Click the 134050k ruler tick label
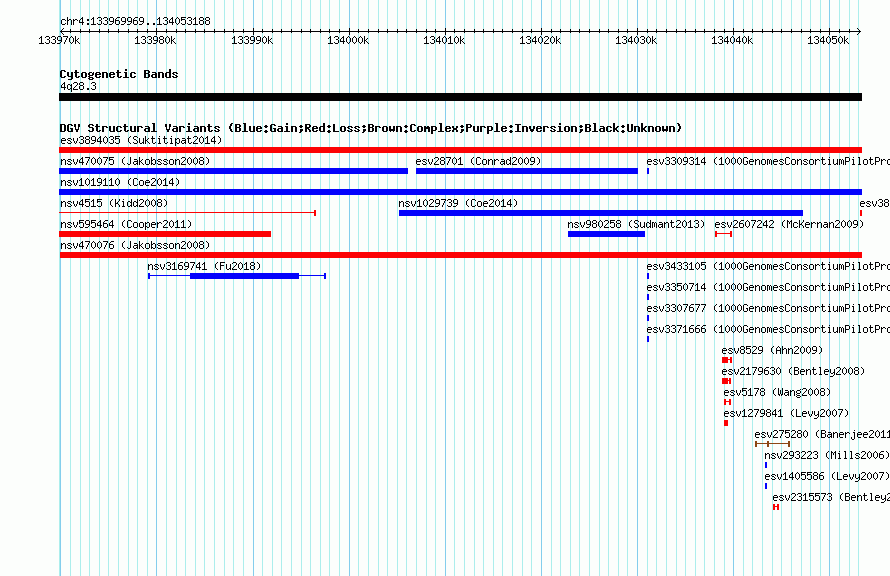 828,40
